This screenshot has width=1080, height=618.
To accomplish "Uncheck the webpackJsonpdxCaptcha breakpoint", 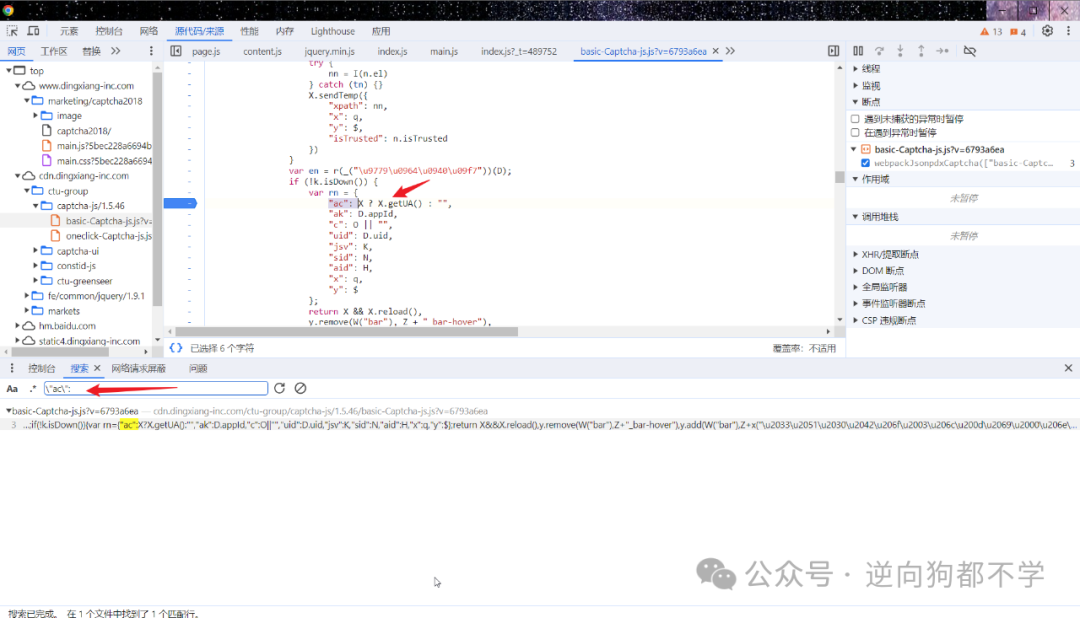I will (866, 163).
